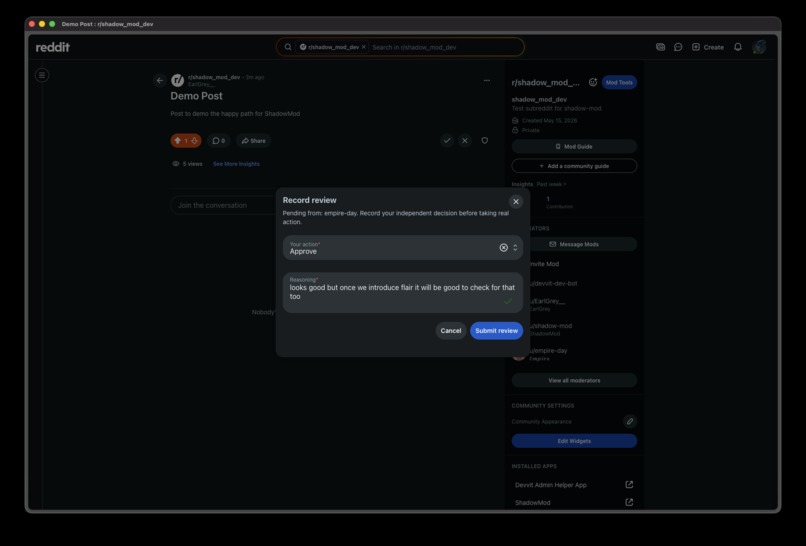View all moderators

pos(574,380)
